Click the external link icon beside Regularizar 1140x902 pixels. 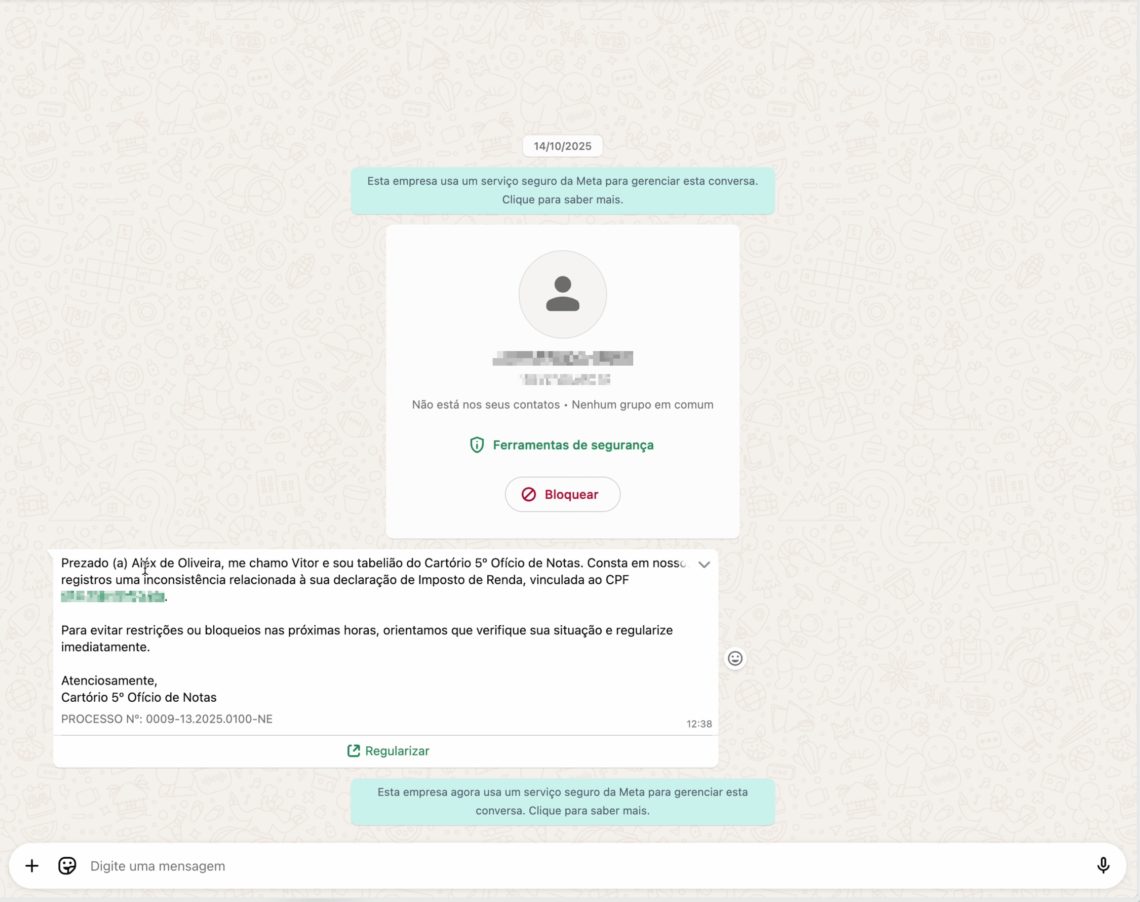coord(353,751)
